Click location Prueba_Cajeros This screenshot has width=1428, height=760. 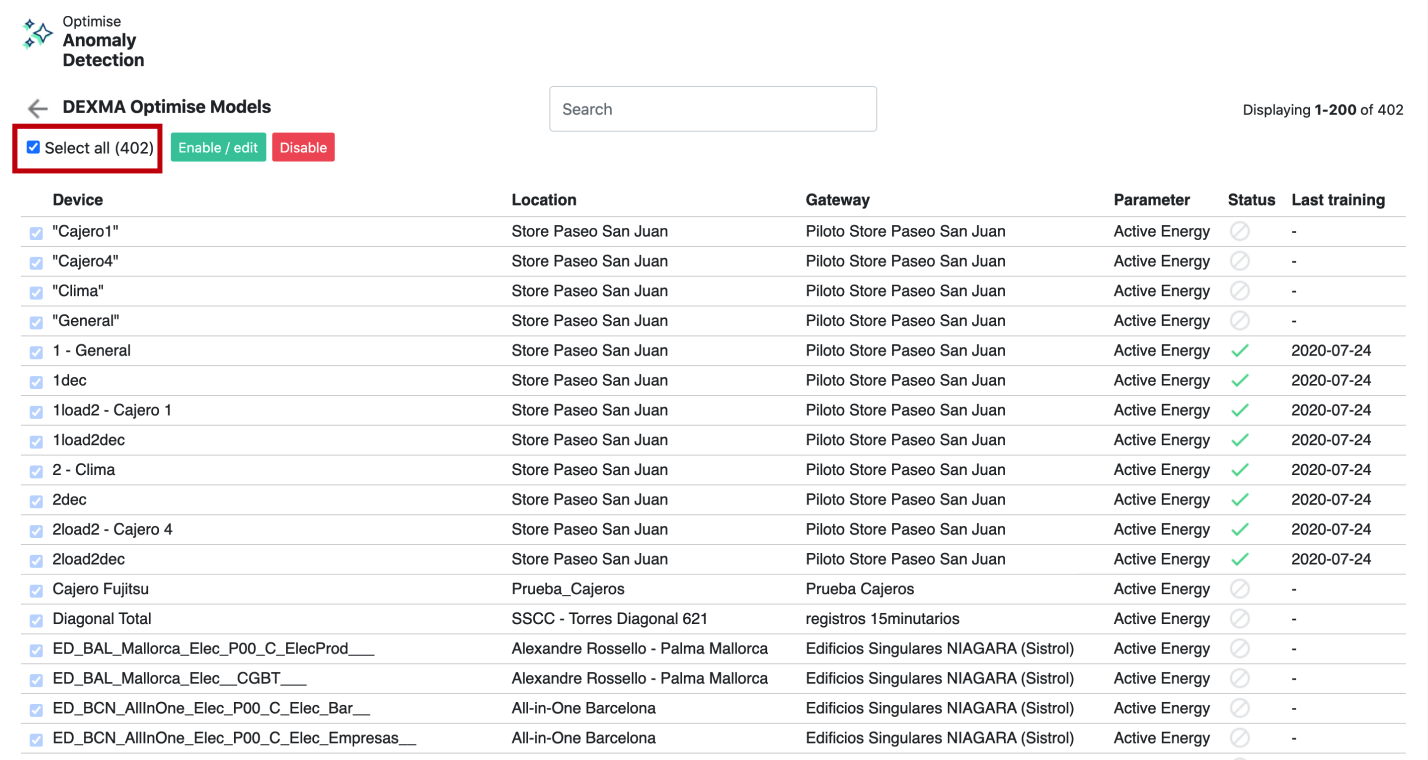[568, 589]
